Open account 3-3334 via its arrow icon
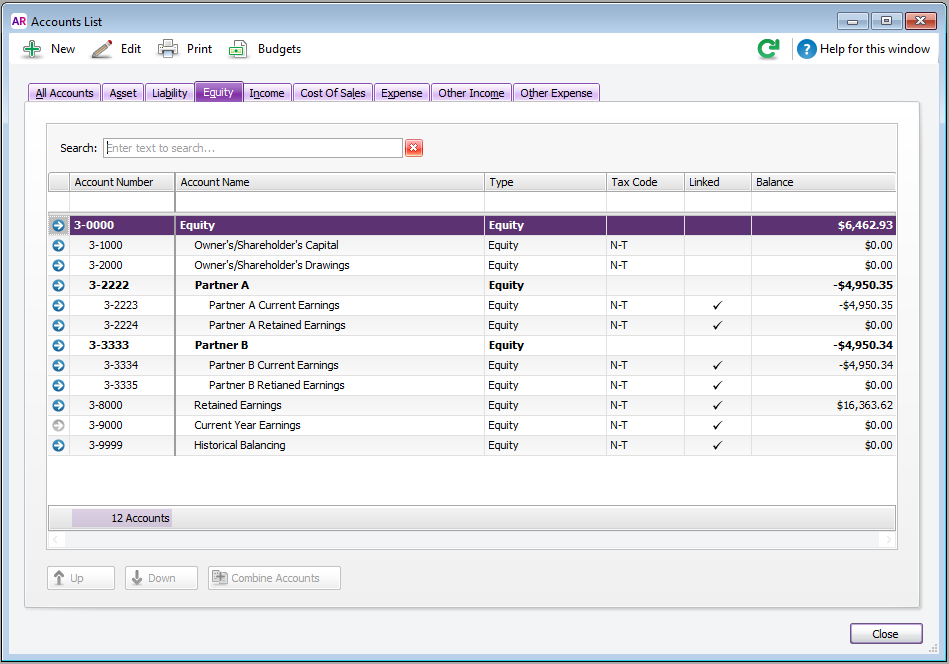The image size is (949, 664). pyautogui.click(x=58, y=365)
